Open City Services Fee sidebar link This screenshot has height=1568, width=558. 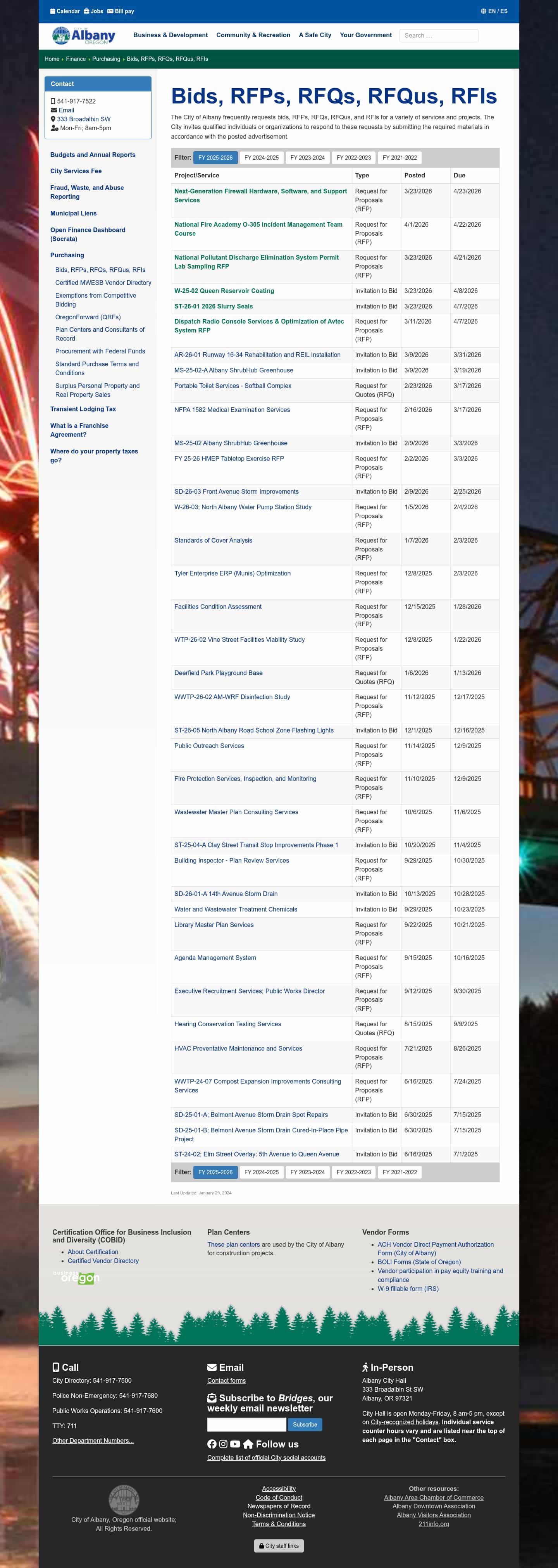(x=76, y=171)
